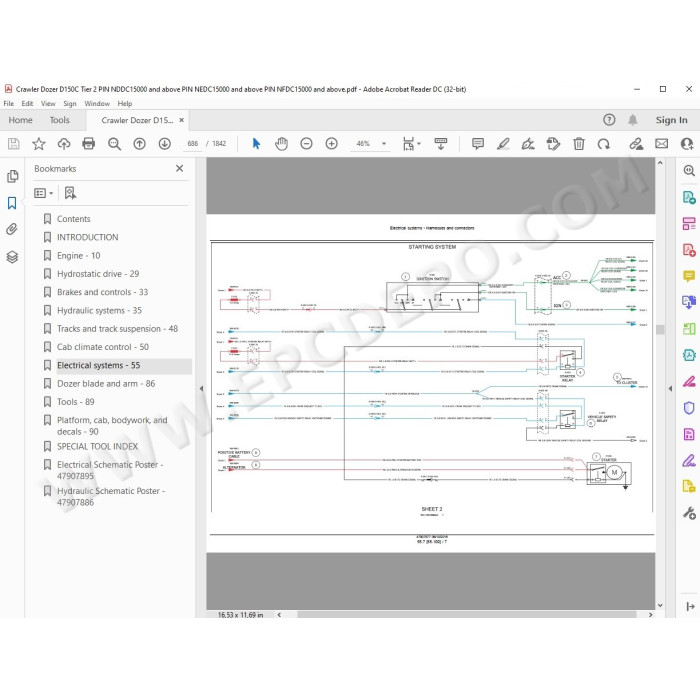Jump to Hydrostatic drive - 29 bookmark
This screenshot has width=700, height=700.
pyautogui.click(x=98, y=274)
